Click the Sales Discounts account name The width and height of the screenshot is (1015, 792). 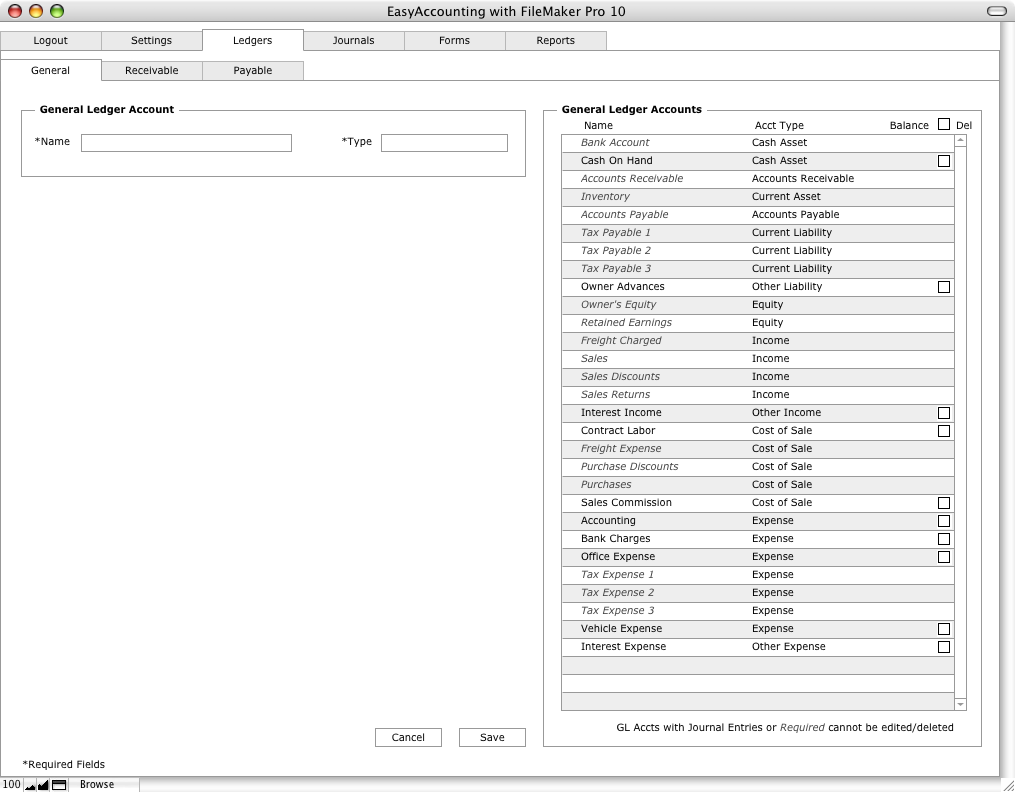pyautogui.click(x=620, y=377)
